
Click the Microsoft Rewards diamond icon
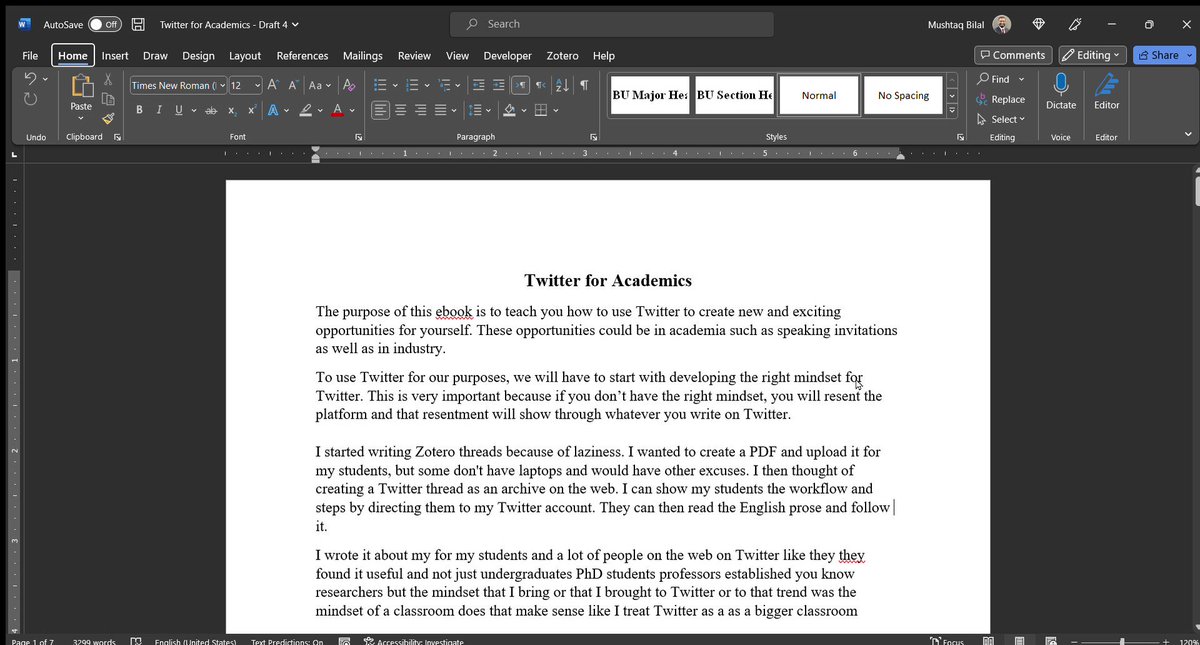(x=1039, y=24)
